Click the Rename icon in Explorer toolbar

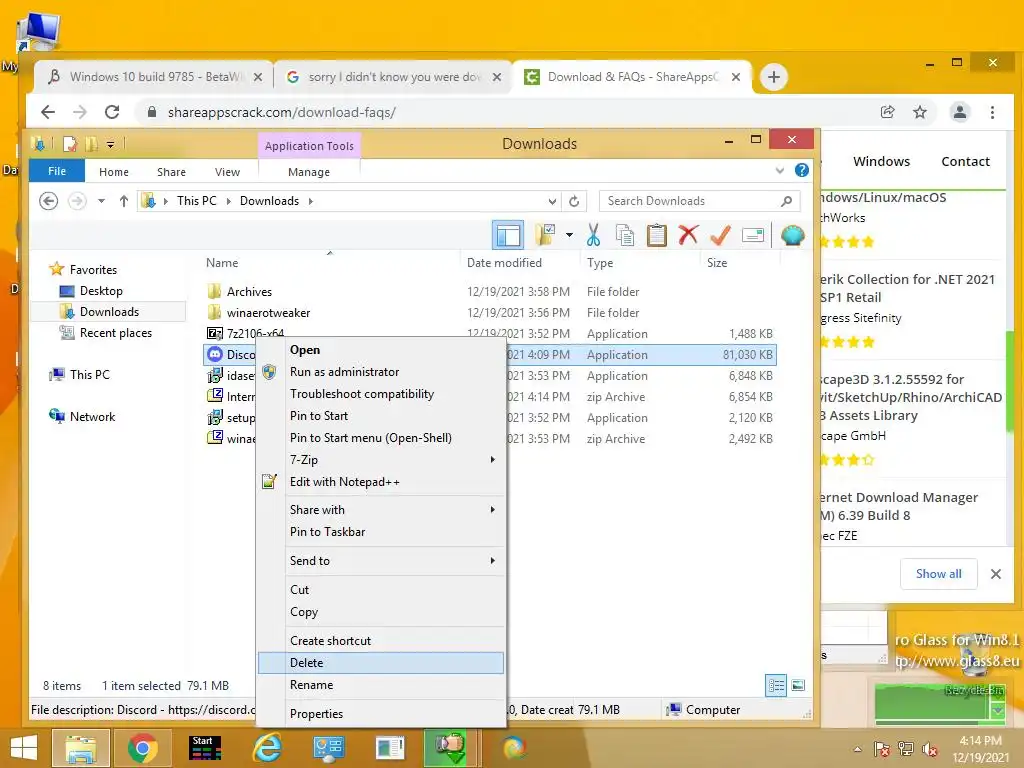pos(753,235)
